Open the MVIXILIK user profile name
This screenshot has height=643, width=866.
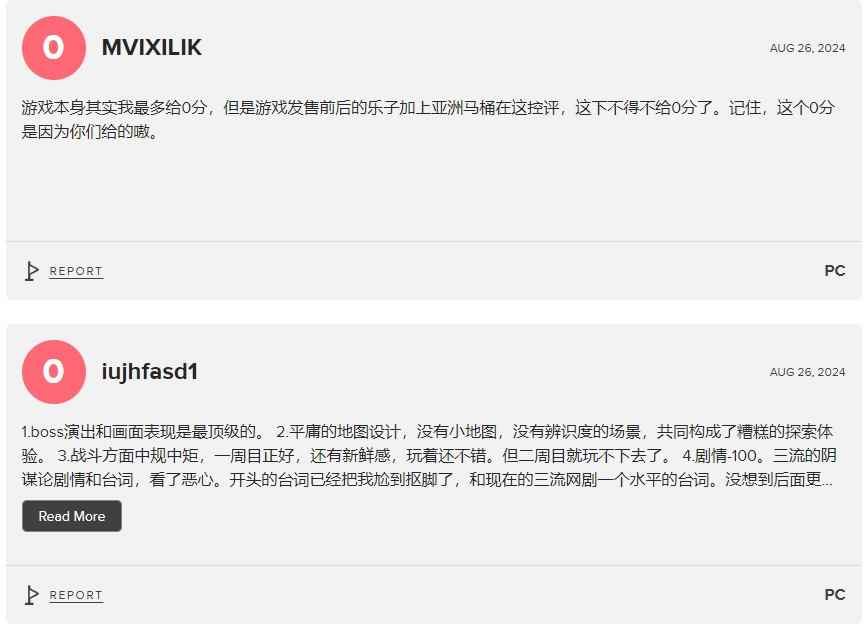[152, 48]
